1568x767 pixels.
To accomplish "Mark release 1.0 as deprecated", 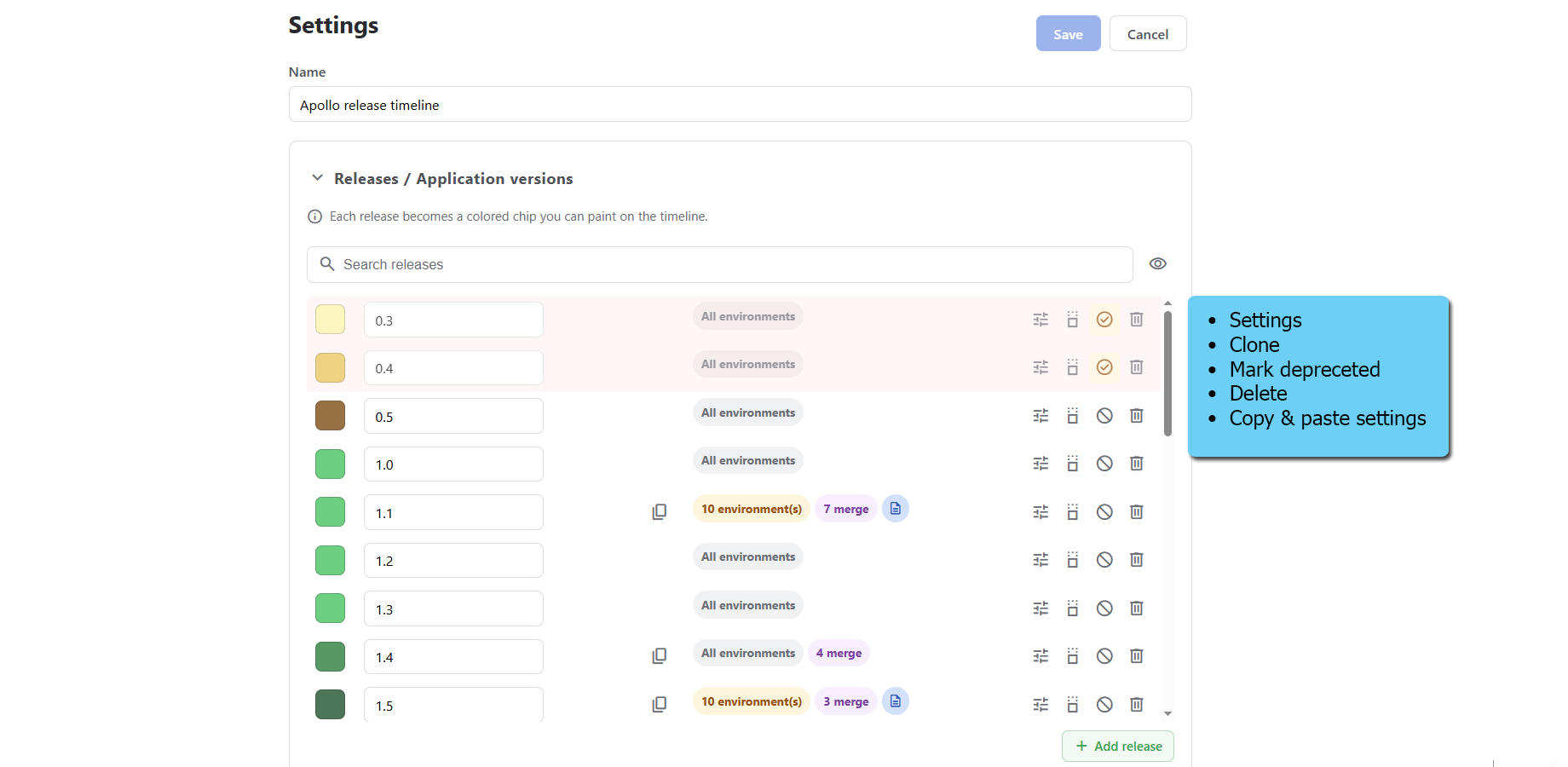I will tap(1104, 464).
